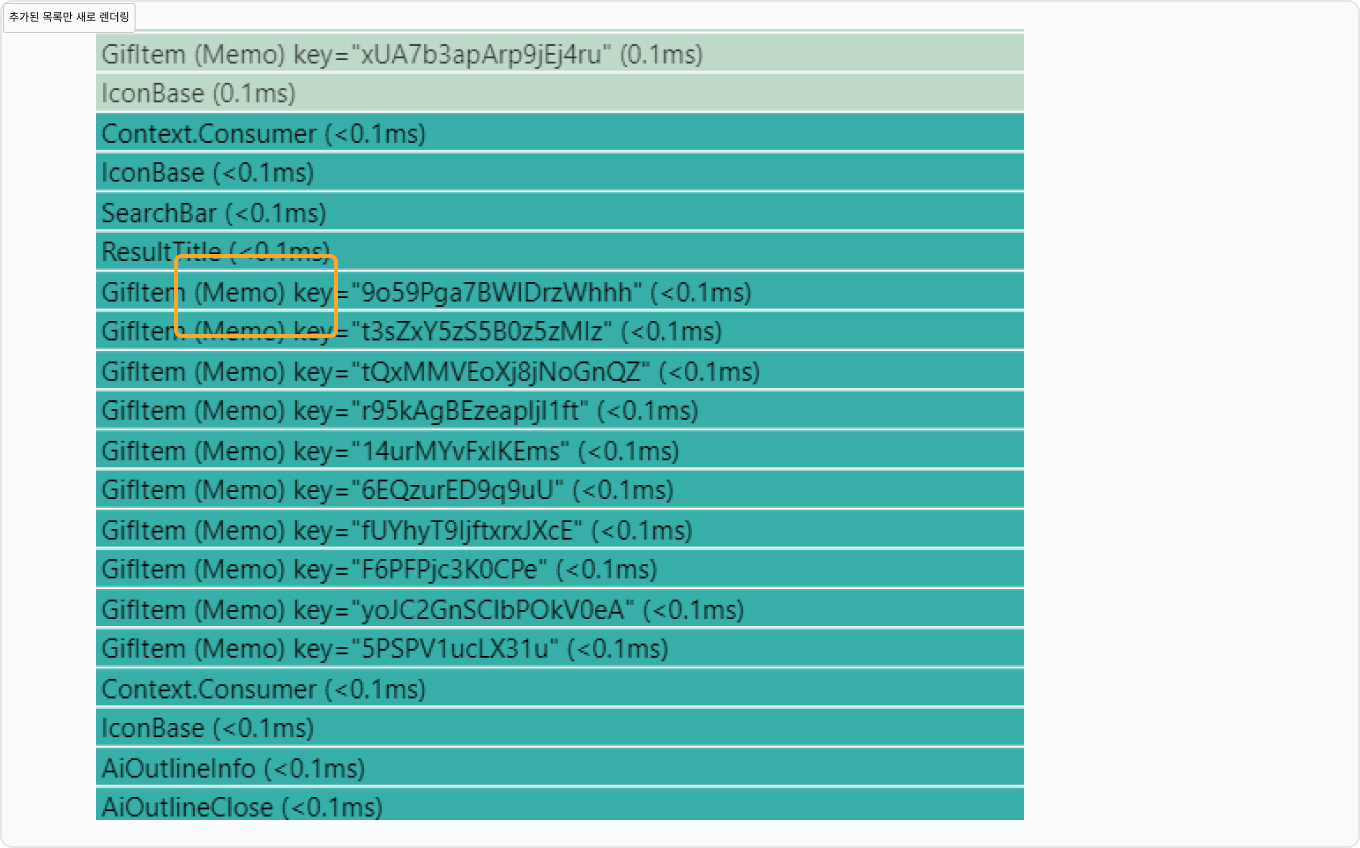Select the SearchBar (<0.1ms) row
The image size is (1360, 848).
pos(560,212)
